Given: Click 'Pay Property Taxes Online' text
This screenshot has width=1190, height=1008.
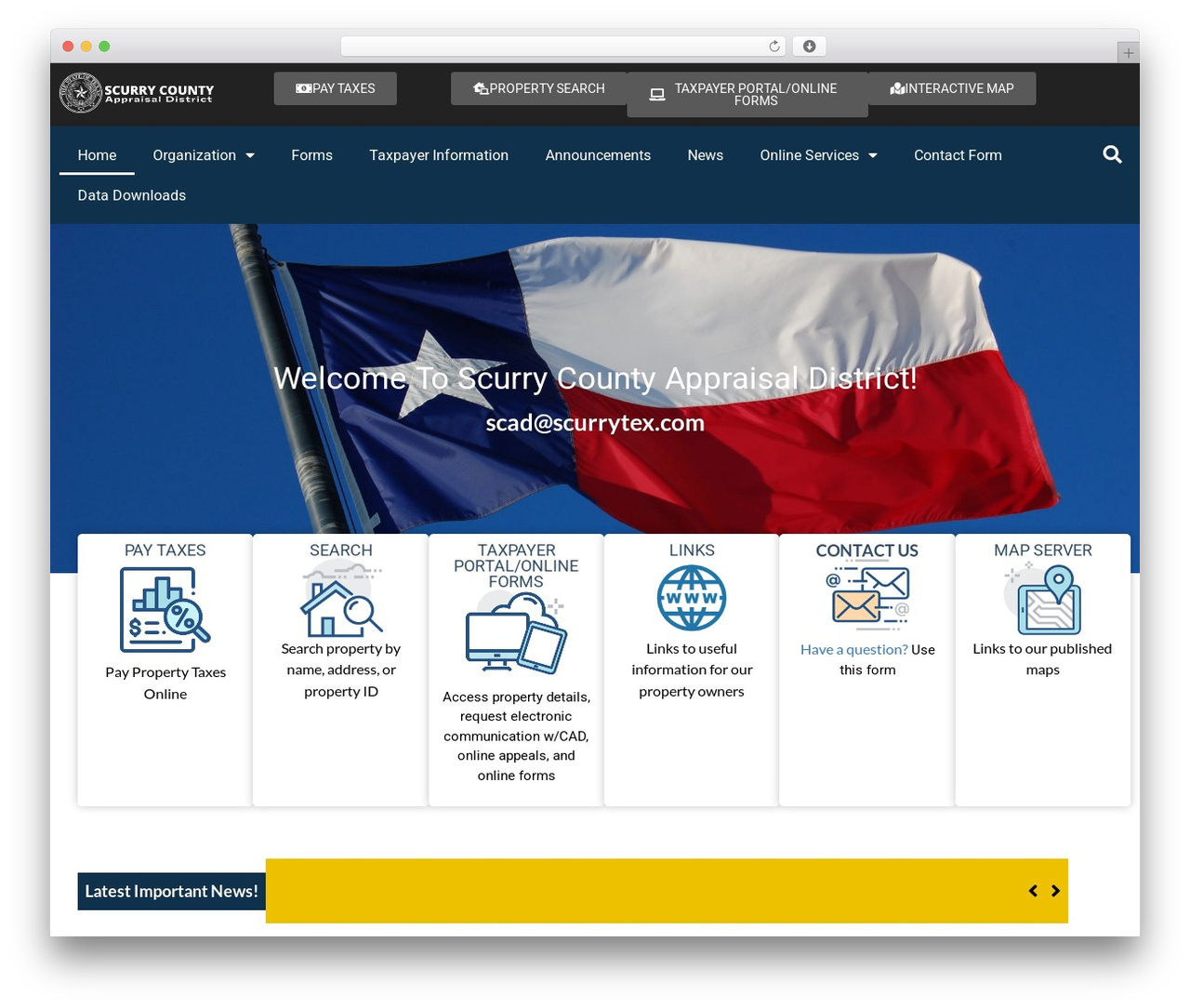Looking at the screenshot, I should point(165,683).
